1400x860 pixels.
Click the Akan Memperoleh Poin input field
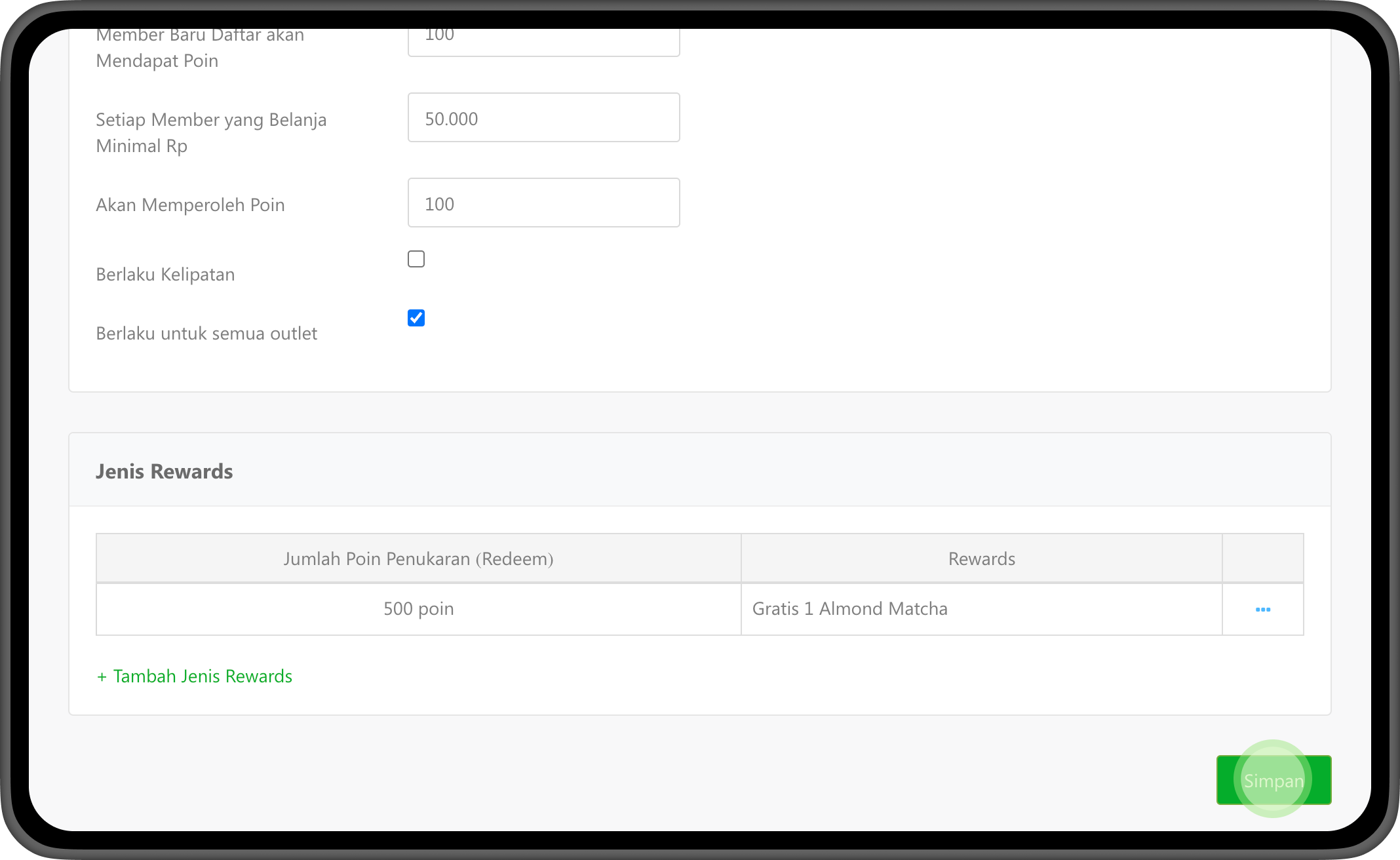pos(543,203)
